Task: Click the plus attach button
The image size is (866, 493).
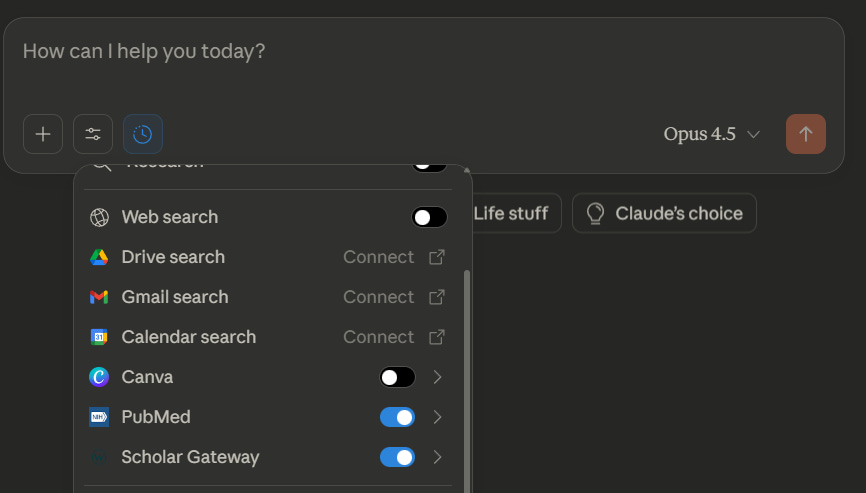Action: click(x=43, y=134)
